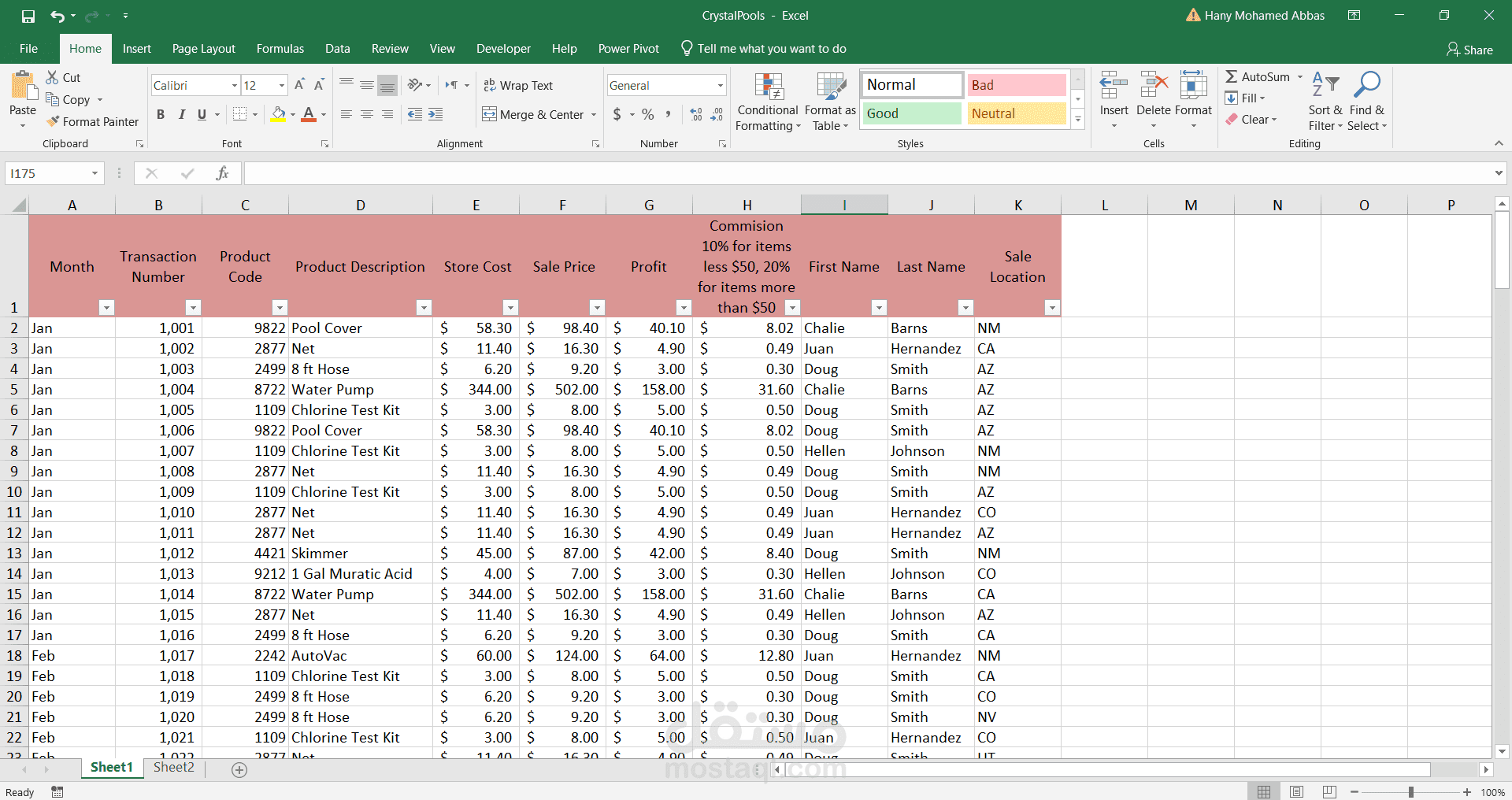Click the Format Painter tool

[x=92, y=121]
